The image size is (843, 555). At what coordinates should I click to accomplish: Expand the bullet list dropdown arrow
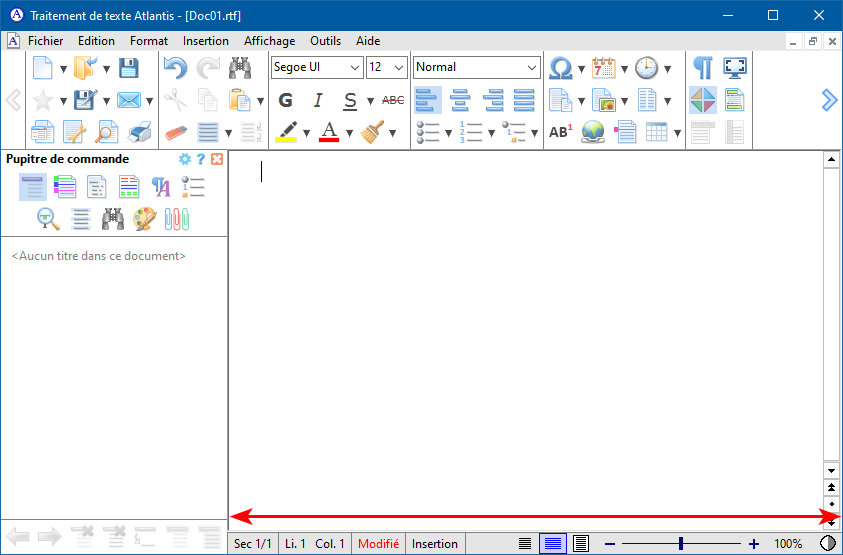pos(448,133)
